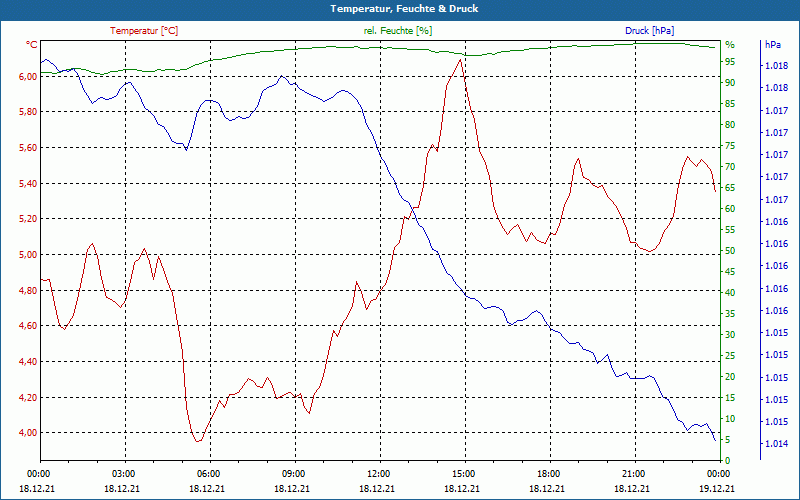Click the temperature axis value 6,00
This screenshot has width=800, height=500.
click(29, 76)
